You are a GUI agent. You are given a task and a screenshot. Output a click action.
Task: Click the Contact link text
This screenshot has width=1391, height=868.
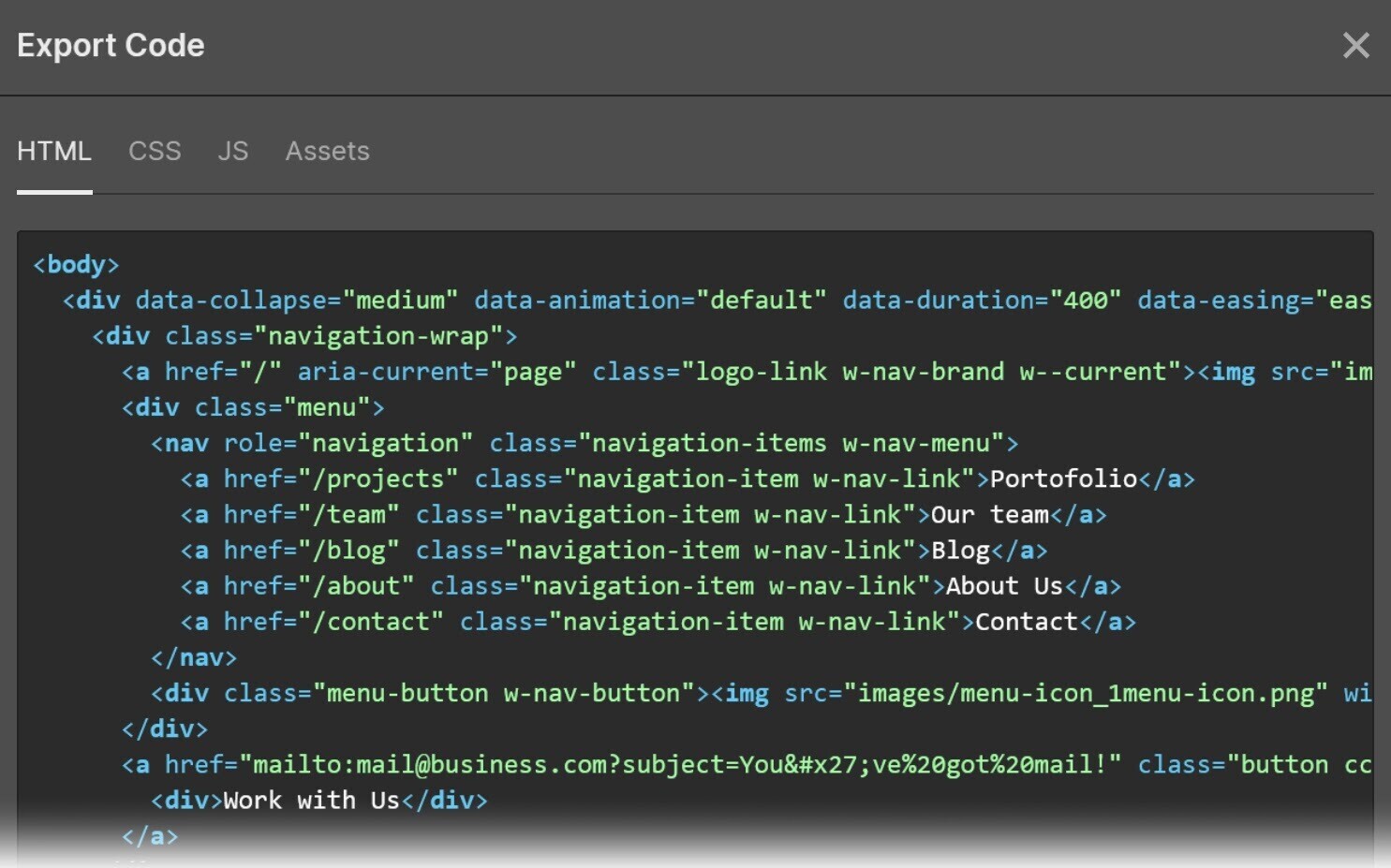(x=1025, y=621)
